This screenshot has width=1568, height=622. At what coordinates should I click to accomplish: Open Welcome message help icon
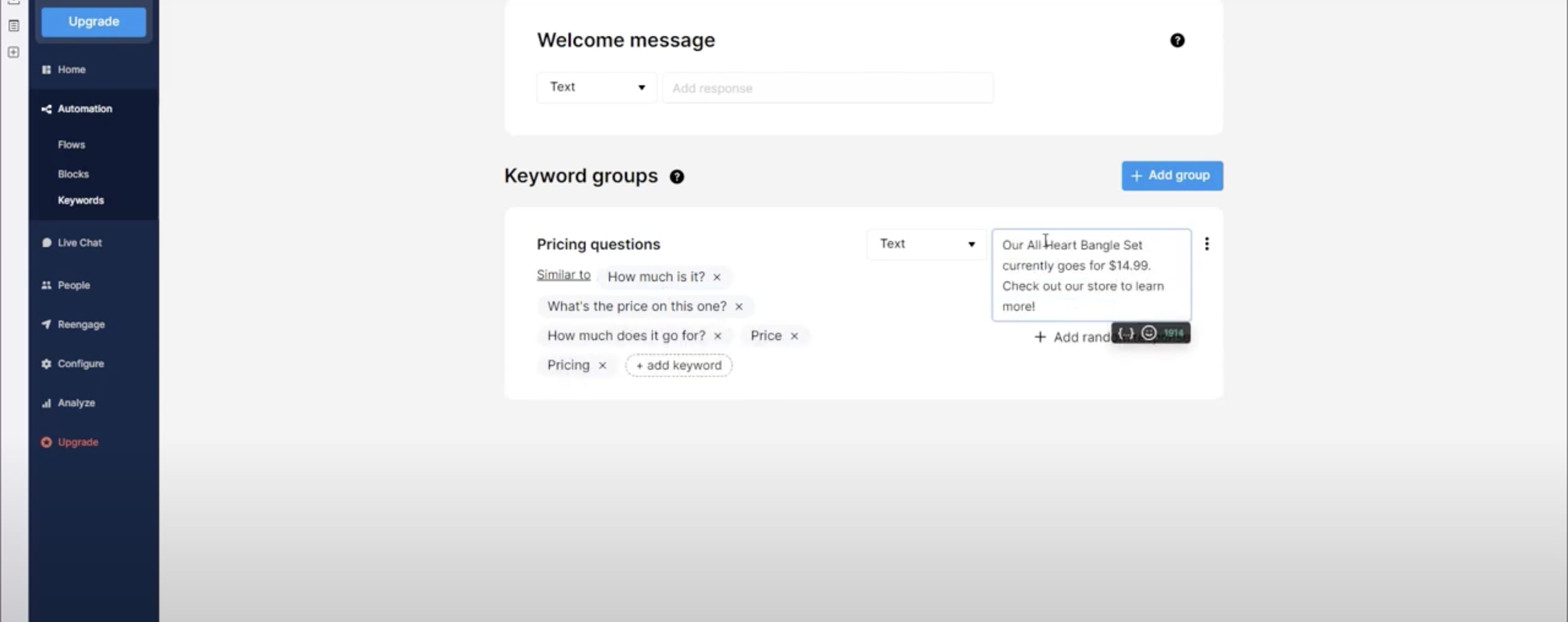1177,40
